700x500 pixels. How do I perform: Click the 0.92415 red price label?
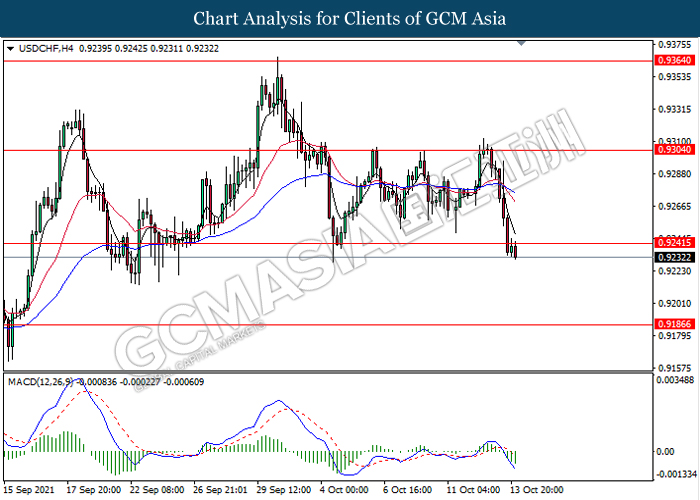[675, 243]
